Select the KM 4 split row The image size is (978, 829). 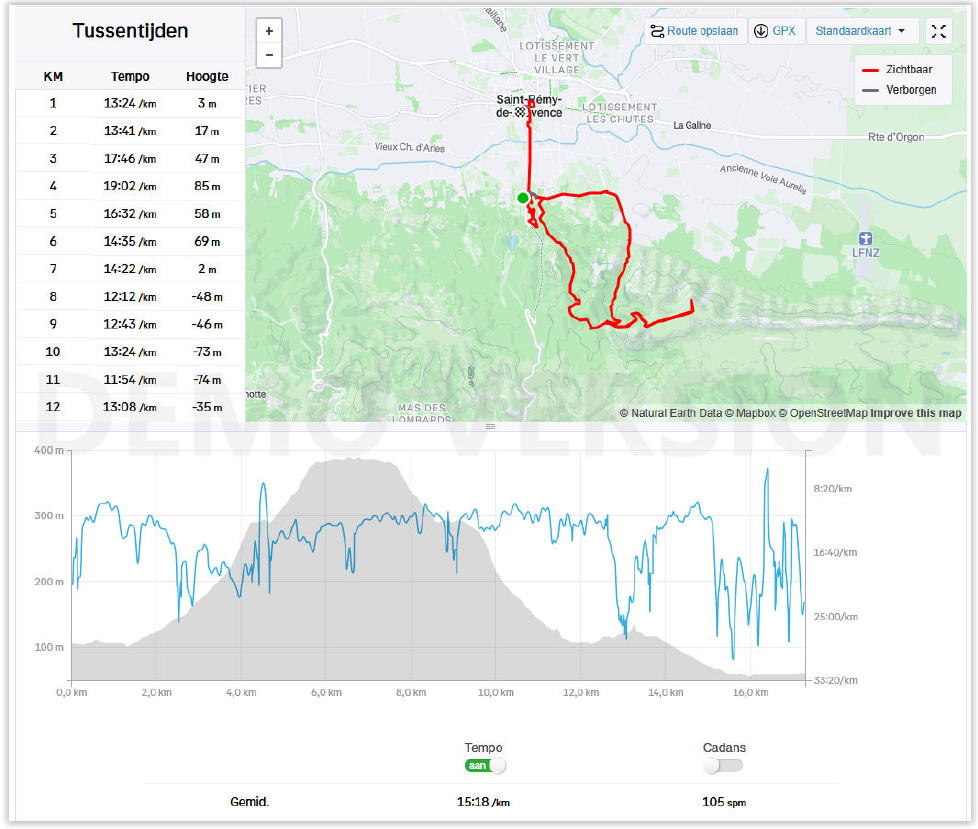click(x=130, y=186)
